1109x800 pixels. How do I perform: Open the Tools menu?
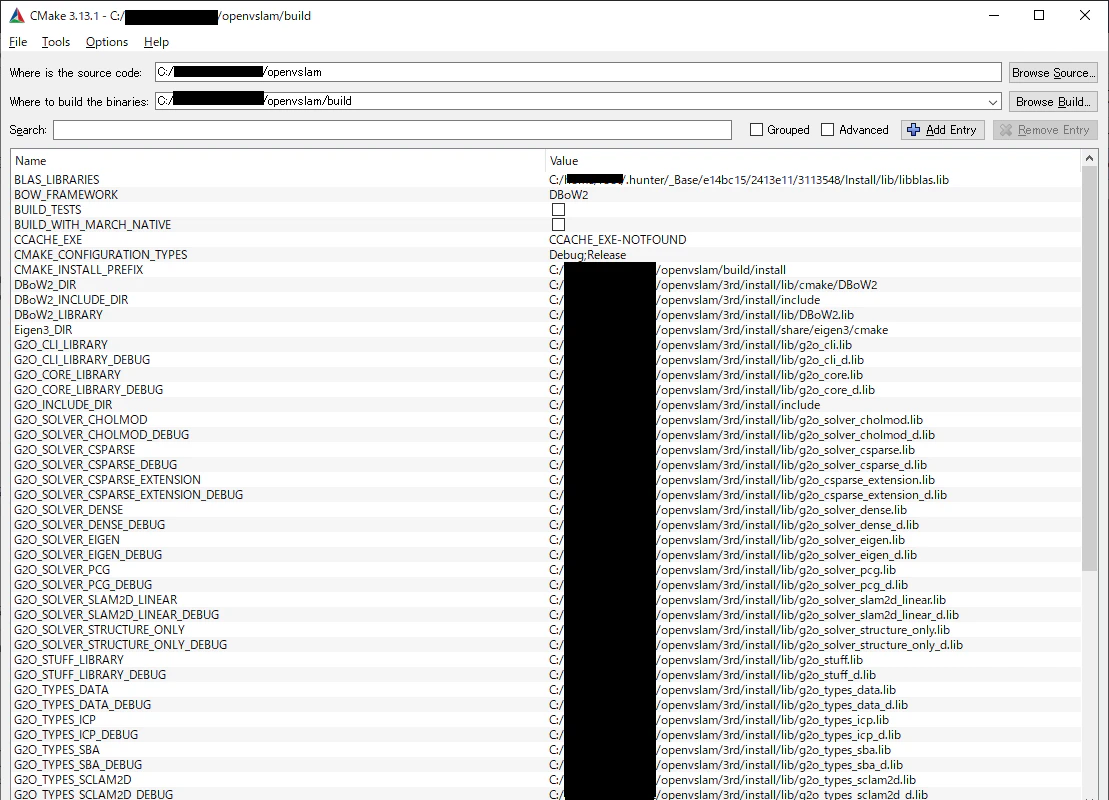56,42
